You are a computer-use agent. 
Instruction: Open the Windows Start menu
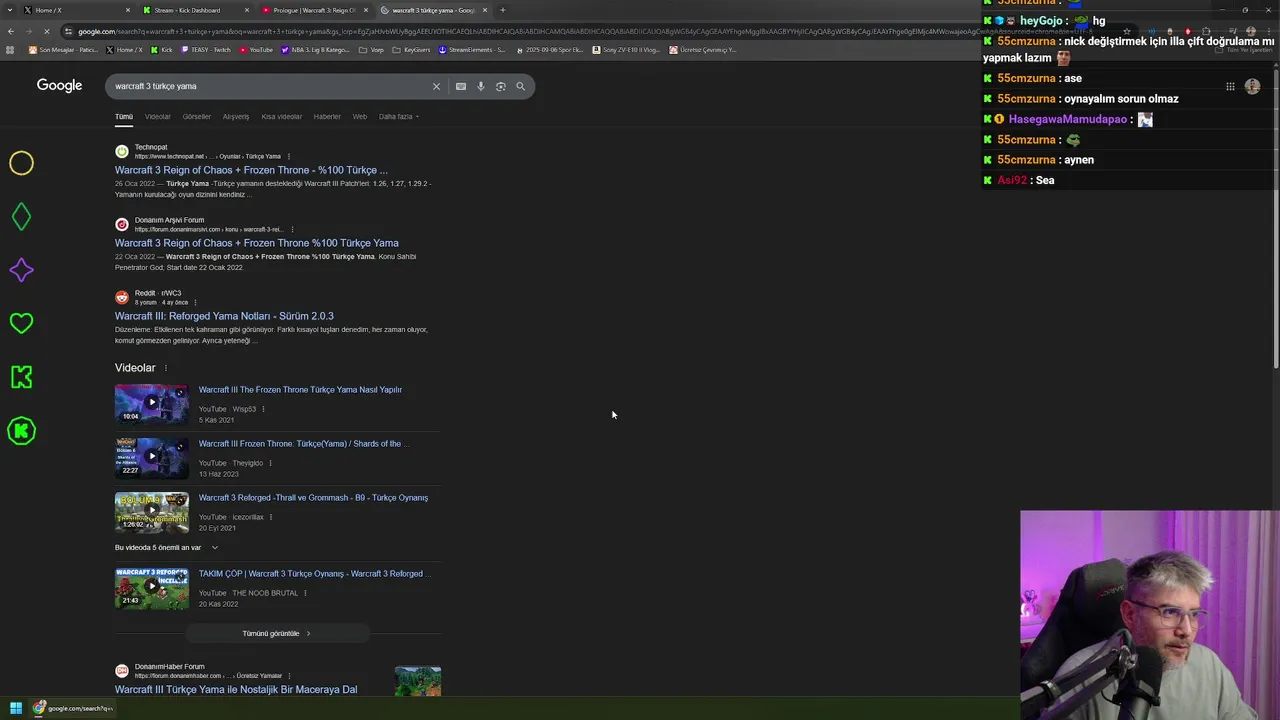(16, 708)
